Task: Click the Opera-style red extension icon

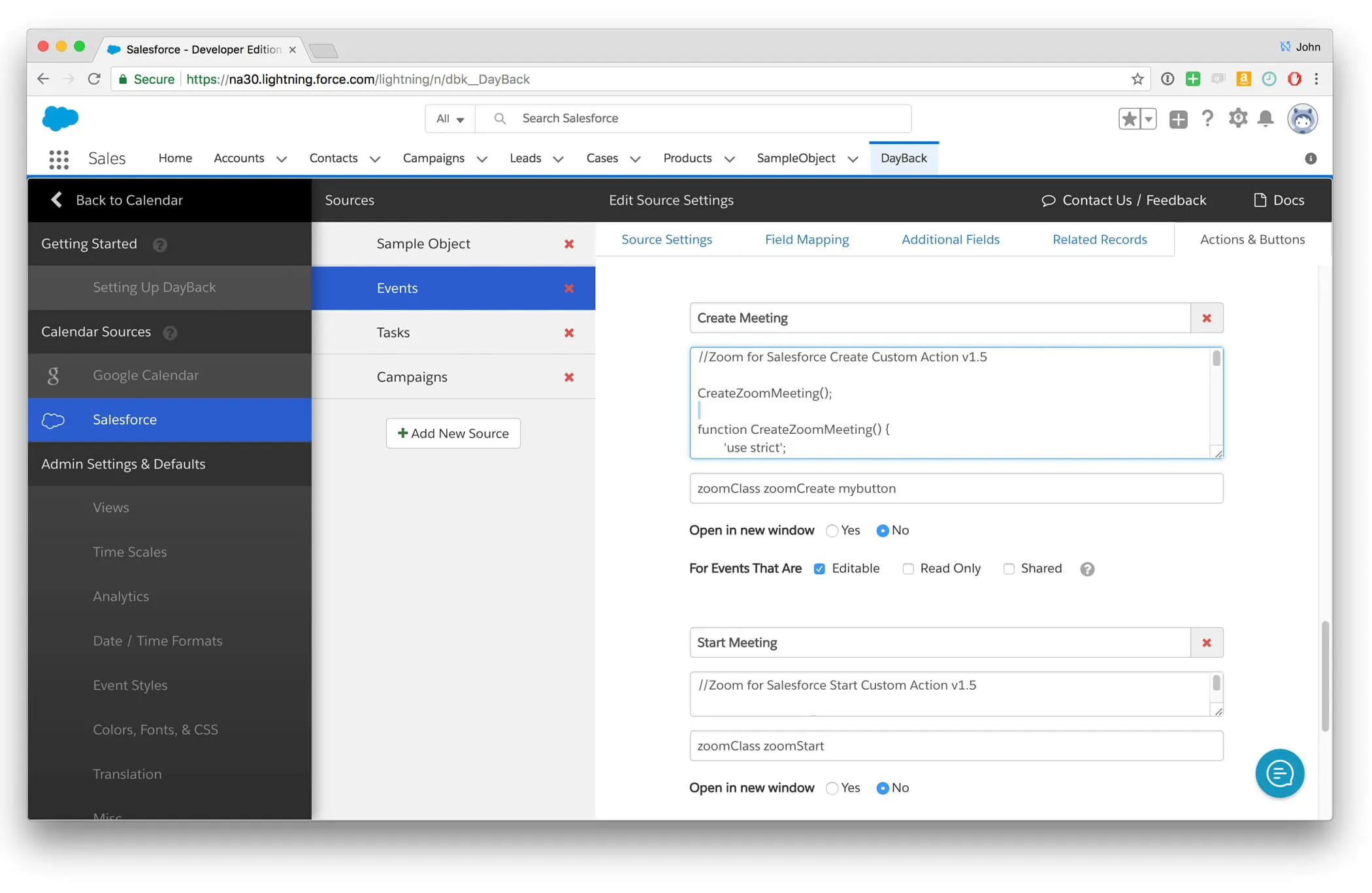Action: point(1294,79)
